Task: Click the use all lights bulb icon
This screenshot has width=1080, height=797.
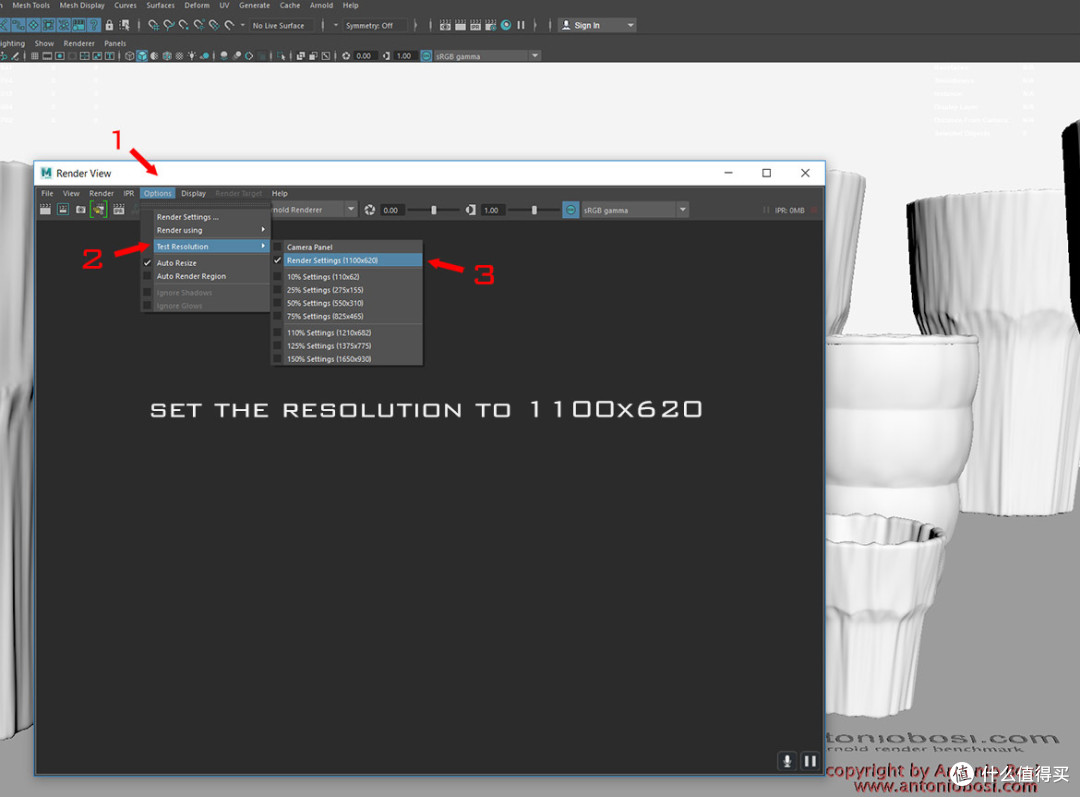Action: pyautogui.click(x=191, y=56)
